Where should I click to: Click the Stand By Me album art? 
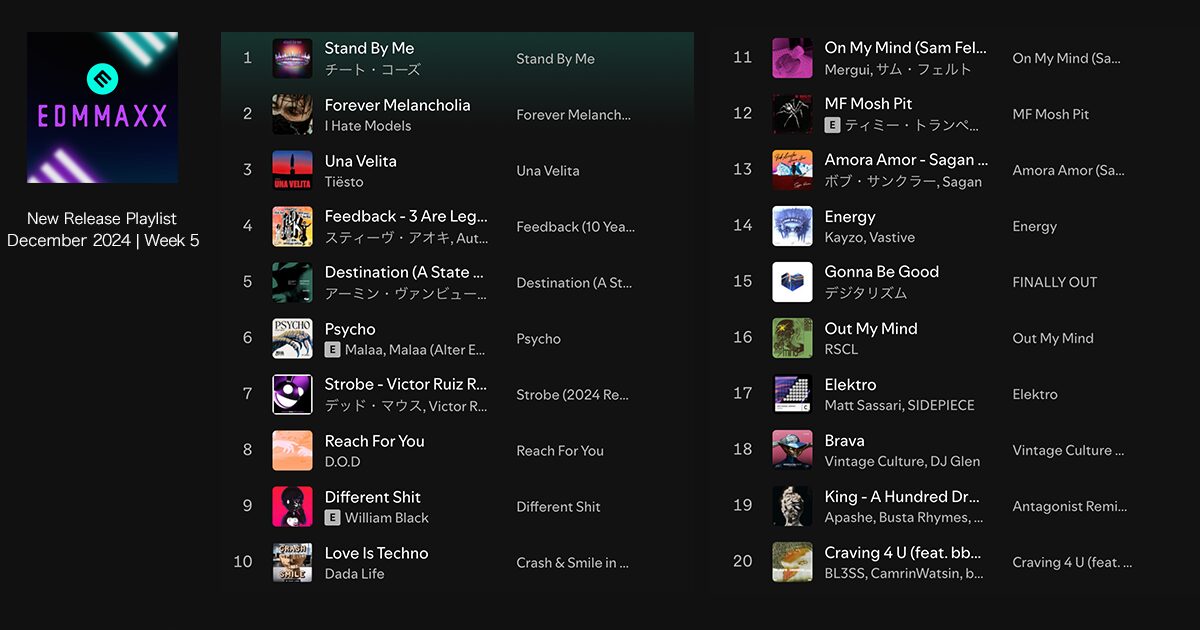click(292, 58)
